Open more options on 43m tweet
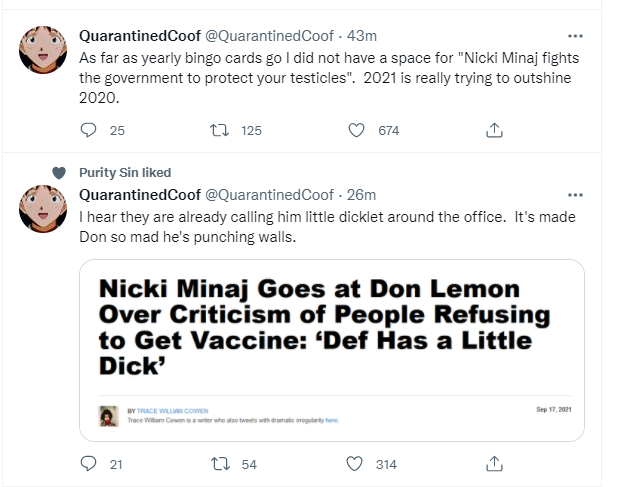 coord(575,36)
